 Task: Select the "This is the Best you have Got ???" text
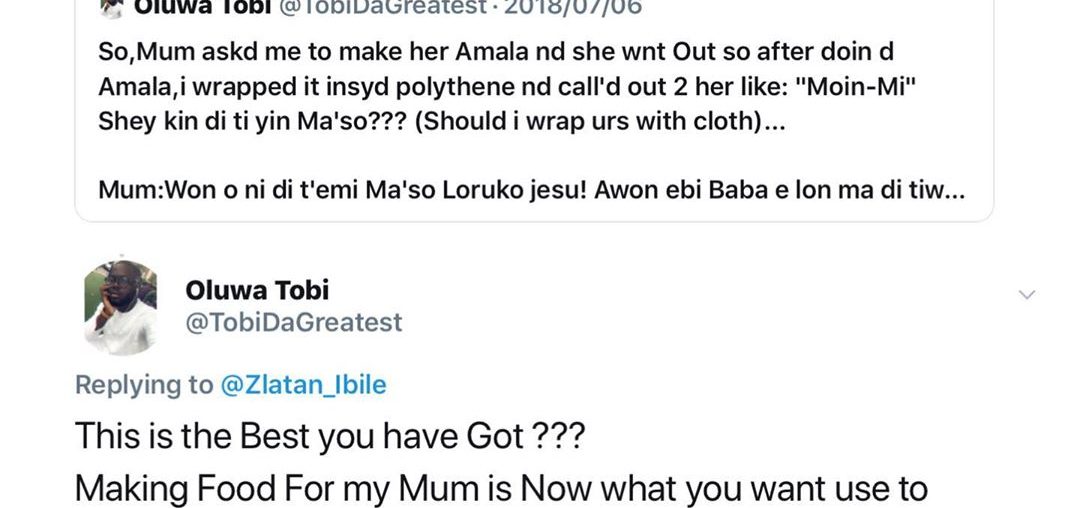coord(328,436)
